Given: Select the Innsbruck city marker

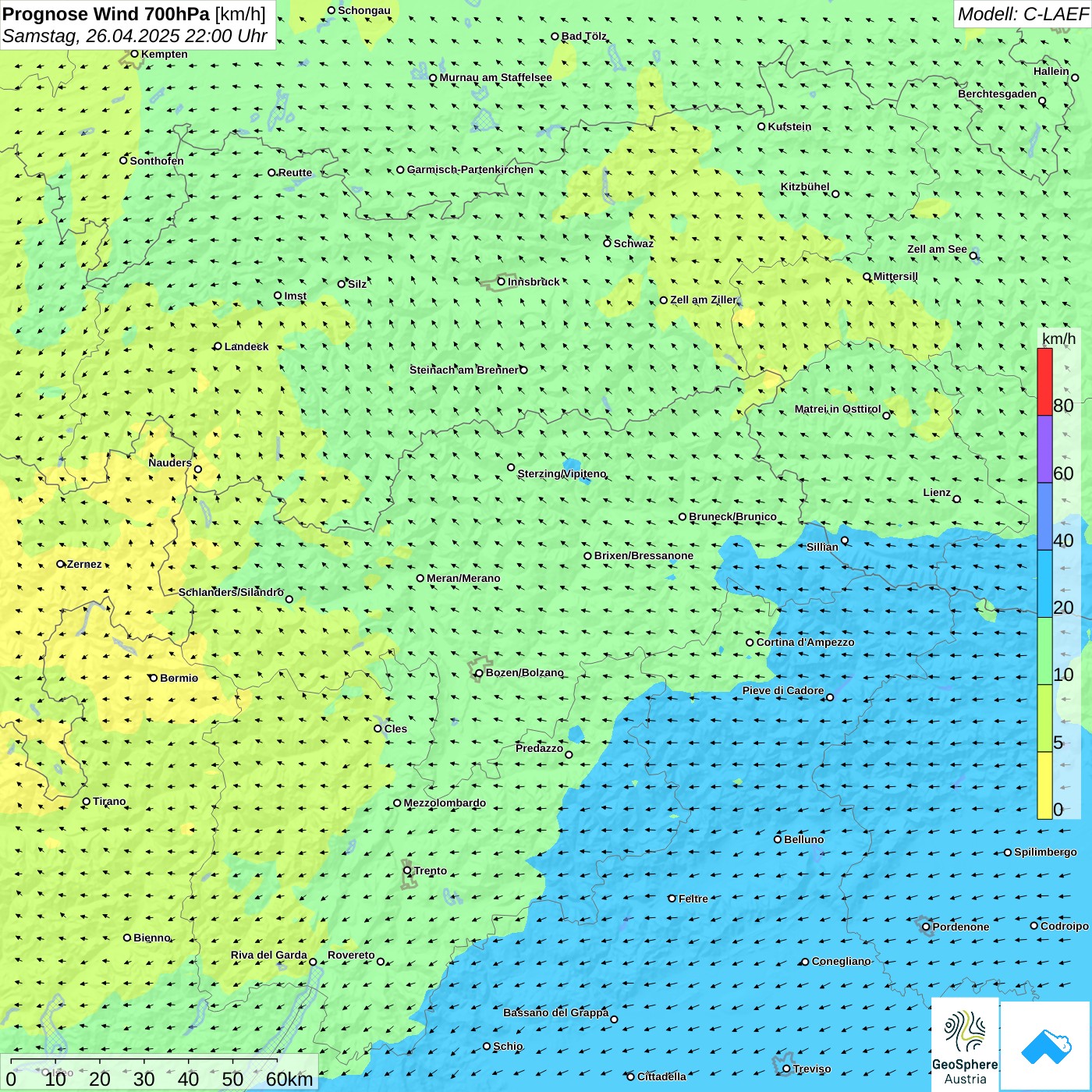Looking at the screenshot, I should (x=502, y=282).
